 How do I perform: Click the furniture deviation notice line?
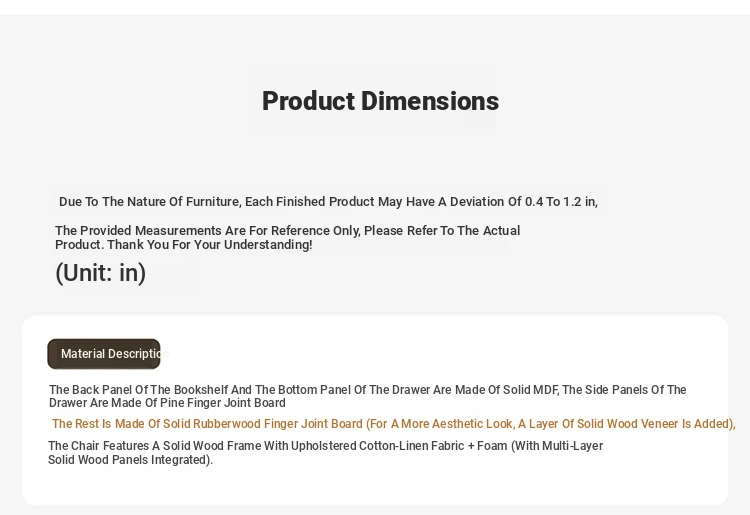[x=328, y=202]
